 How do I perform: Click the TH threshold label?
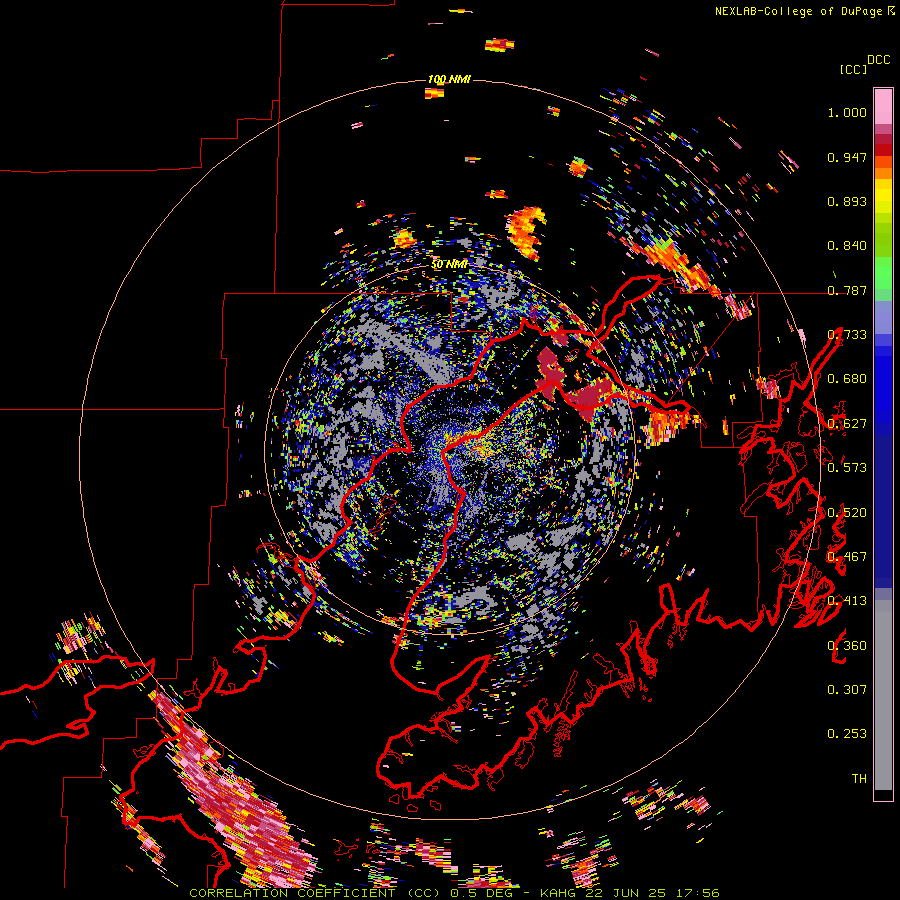pyautogui.click(x=859, y=779)
